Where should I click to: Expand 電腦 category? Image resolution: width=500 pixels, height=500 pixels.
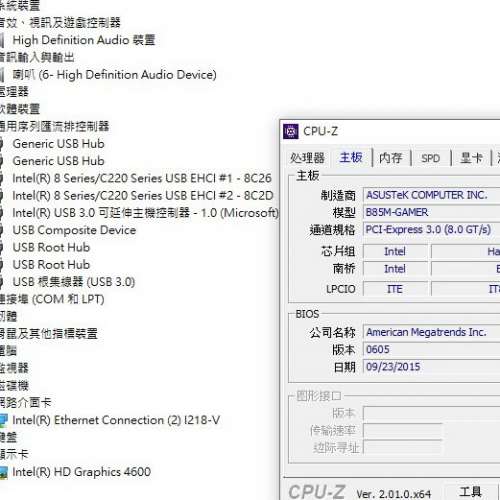pos(8,351)
